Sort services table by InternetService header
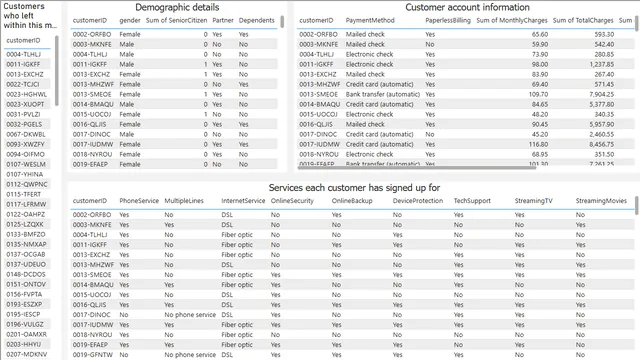The image size is (640, 360). (243, 201)
